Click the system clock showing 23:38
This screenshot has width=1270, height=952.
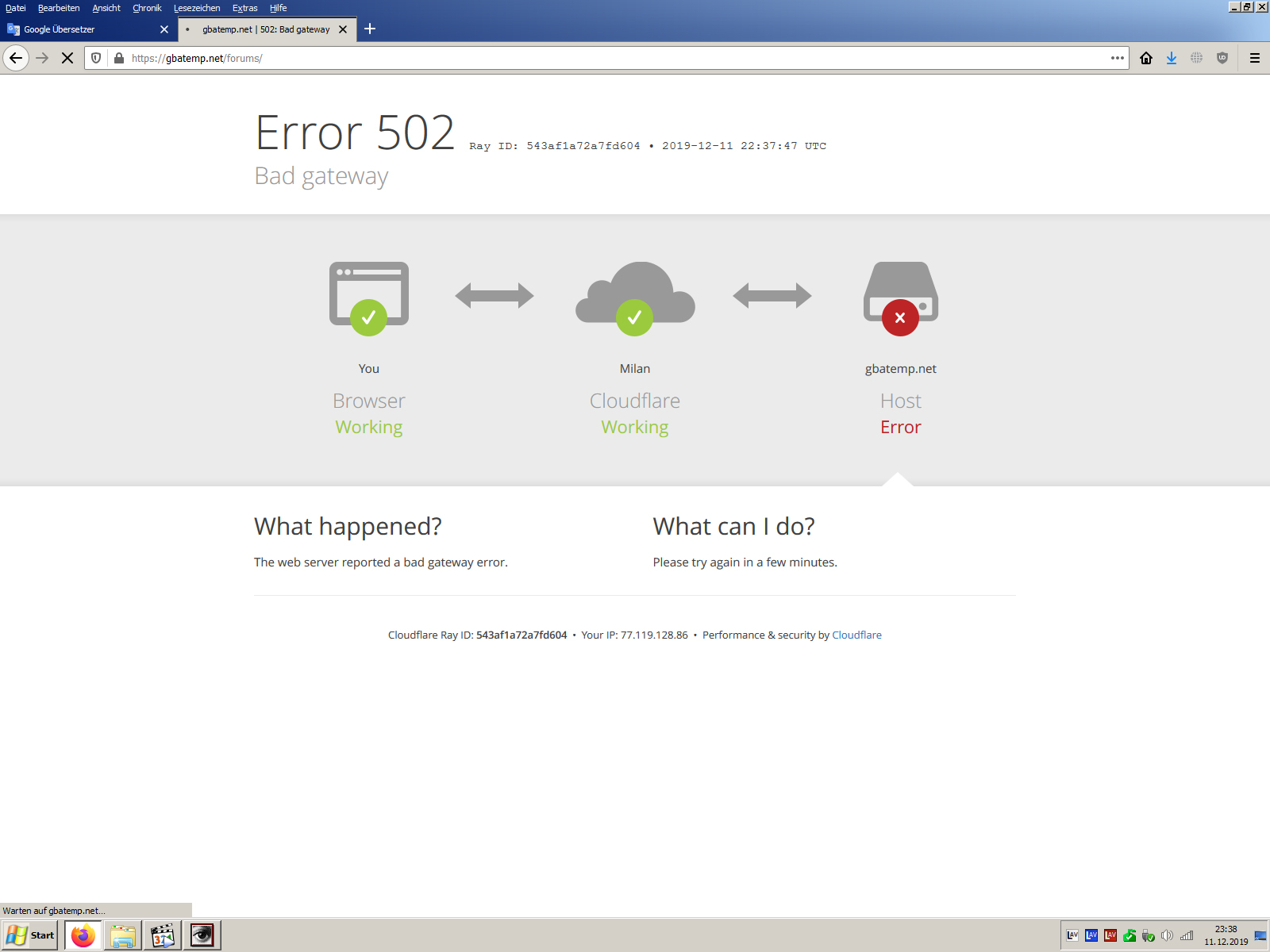[x=1226, y=929]
